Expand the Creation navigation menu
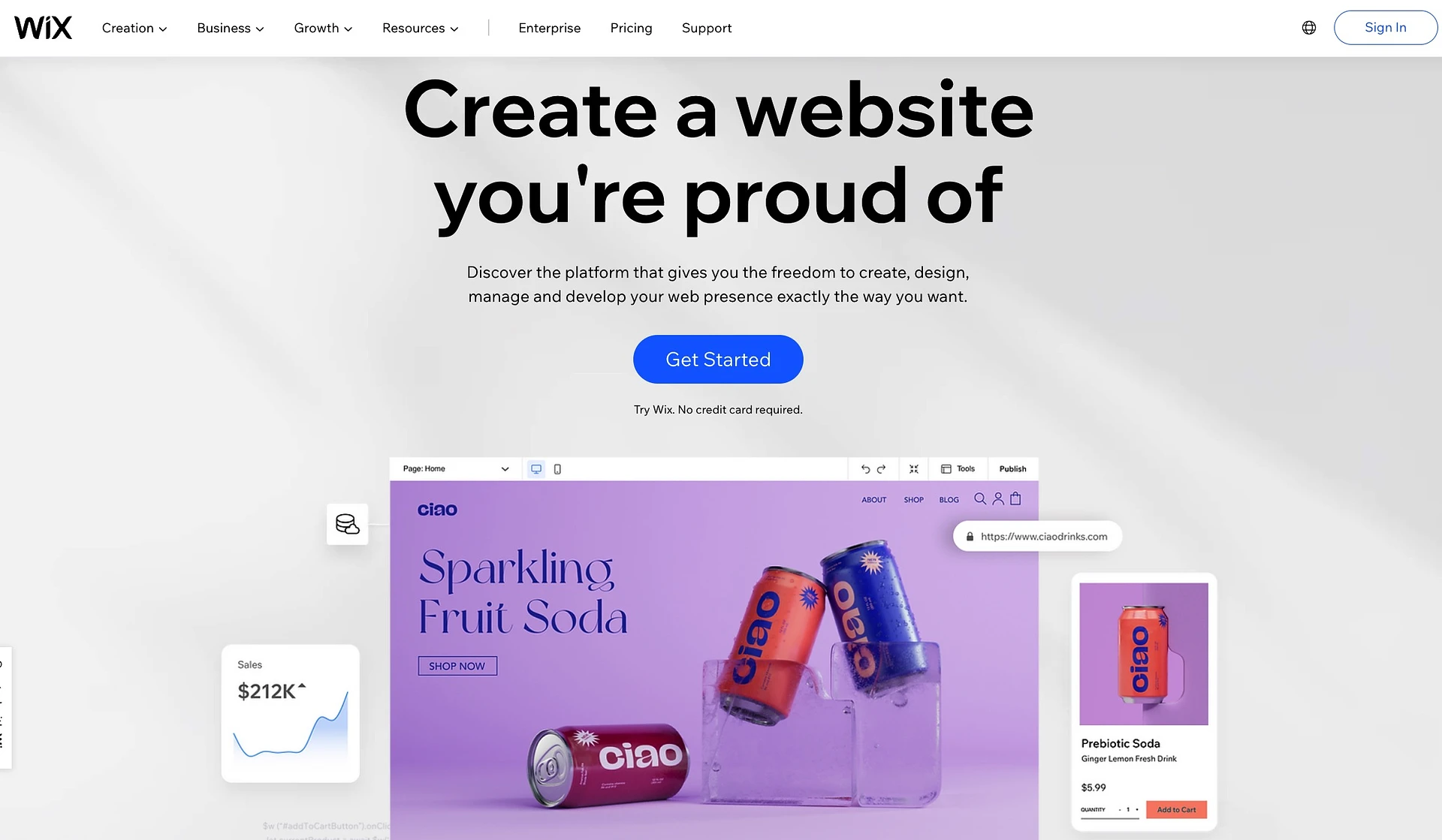Screen dimensions: 1442x840 click(x=133, y=27)
